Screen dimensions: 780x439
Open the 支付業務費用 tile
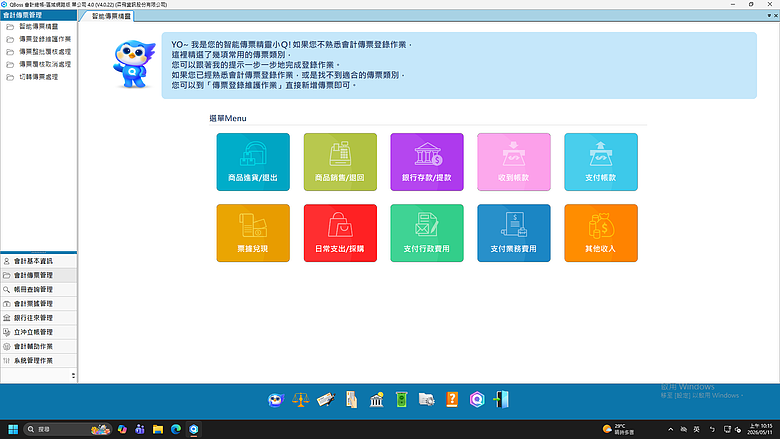(x=514, y=233)
